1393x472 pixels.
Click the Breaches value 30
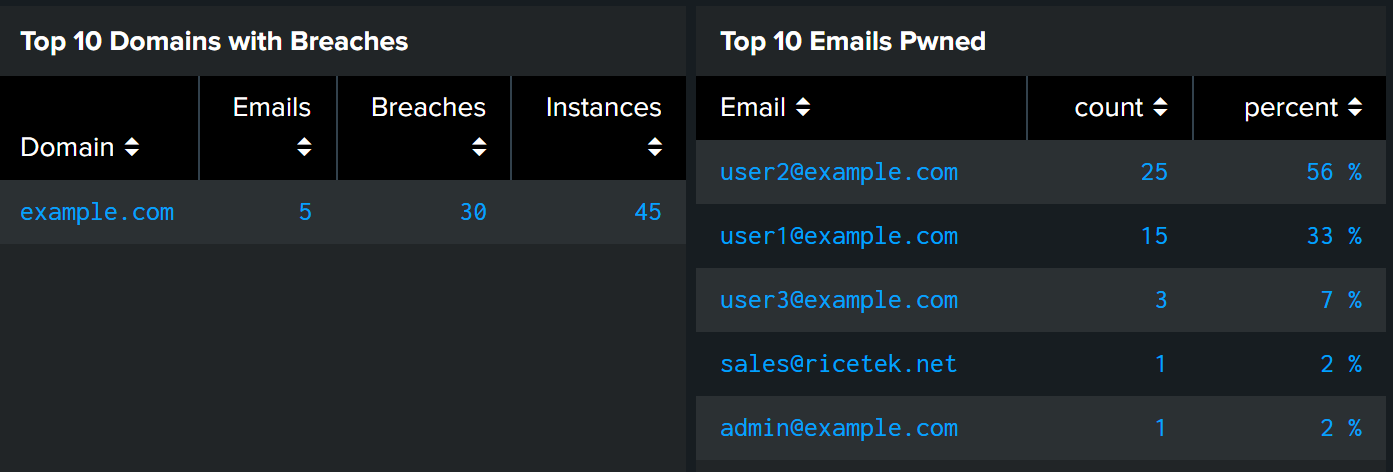pos(473,212)
